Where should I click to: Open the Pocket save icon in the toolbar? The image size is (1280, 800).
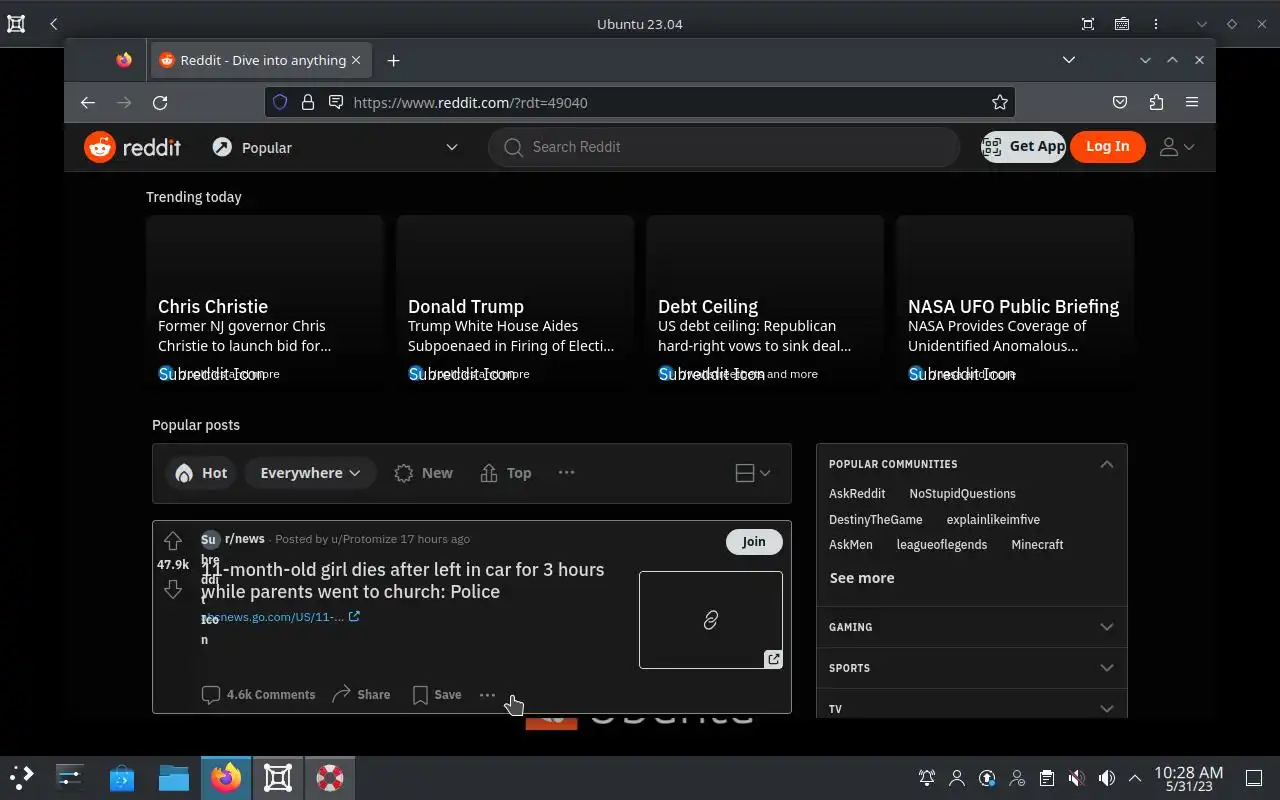click(1121, 102)
